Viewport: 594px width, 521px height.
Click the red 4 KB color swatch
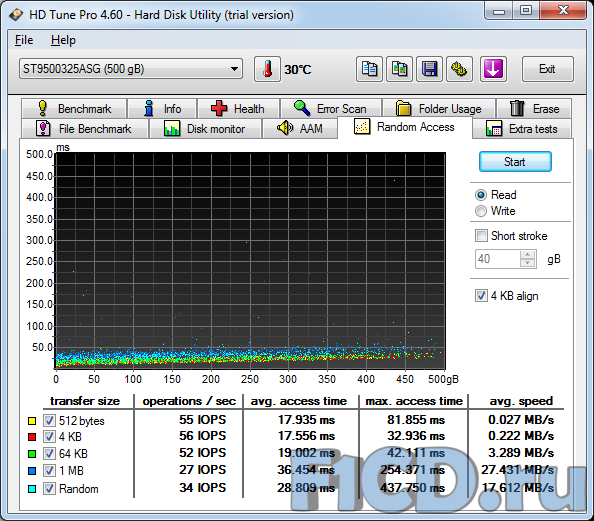click(32, 437)
